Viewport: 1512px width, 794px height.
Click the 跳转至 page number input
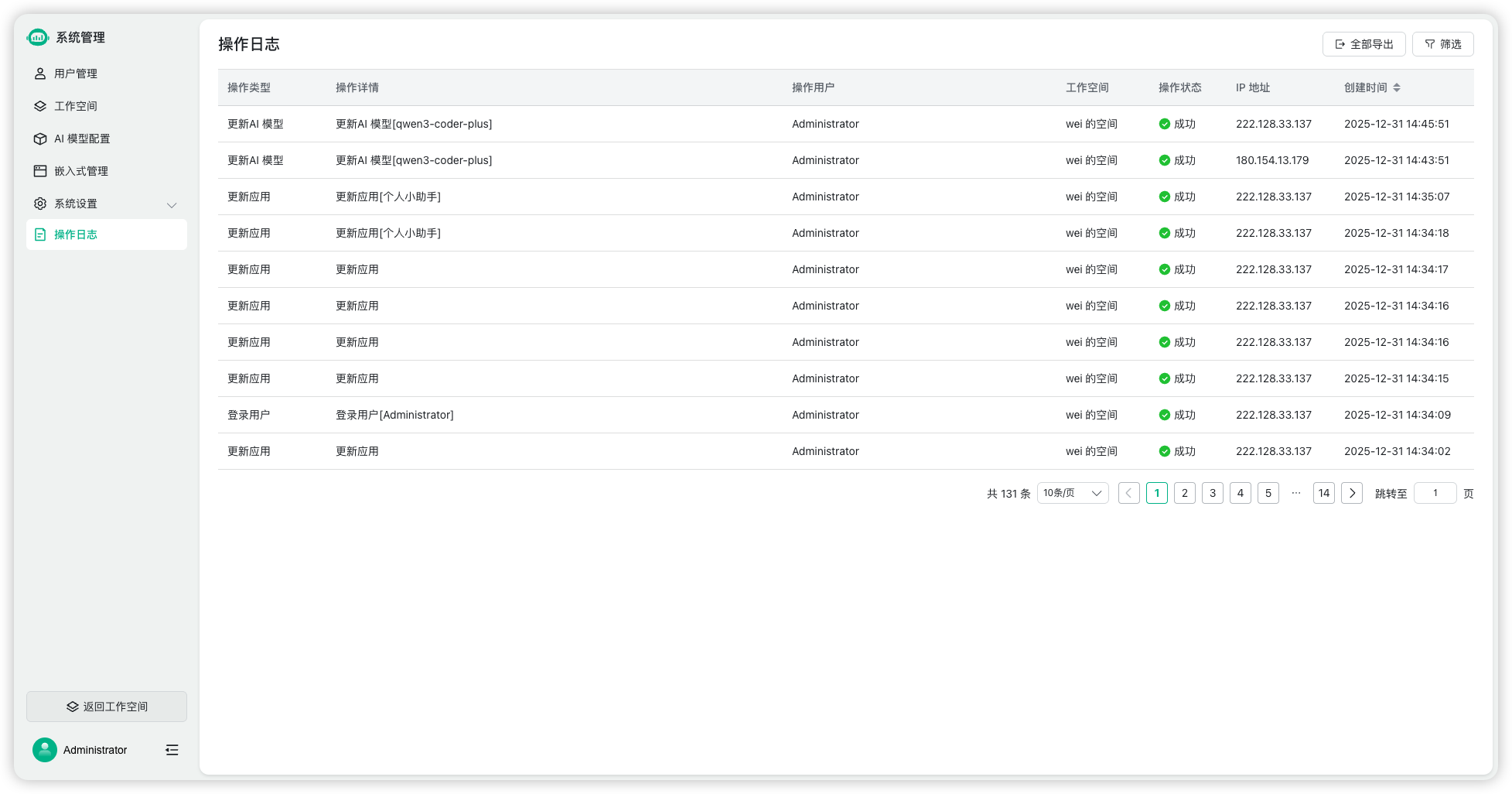pyautogui.click(x=1435, y=493)
